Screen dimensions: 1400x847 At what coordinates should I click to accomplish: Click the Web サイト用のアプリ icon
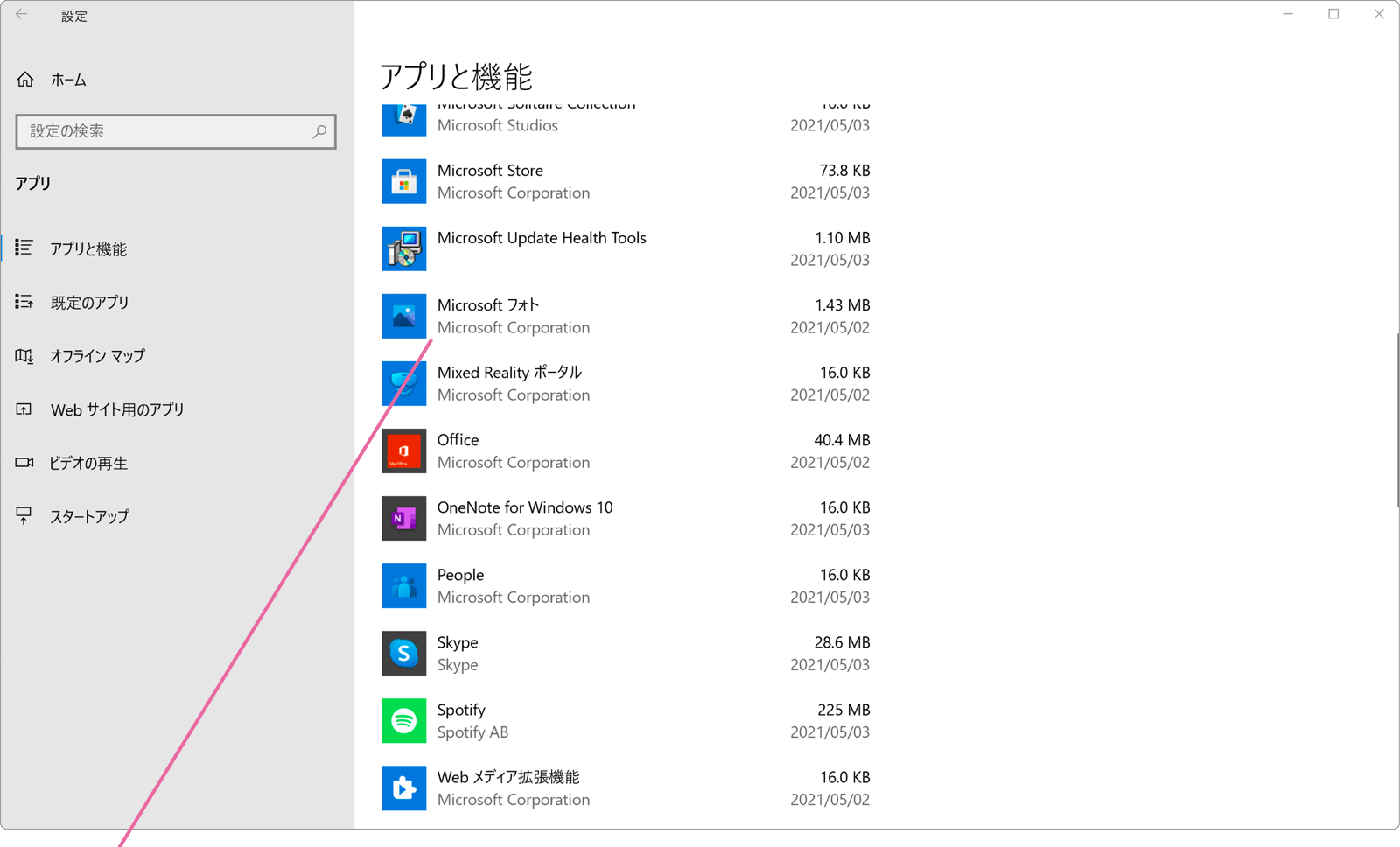tap(24, 409)
